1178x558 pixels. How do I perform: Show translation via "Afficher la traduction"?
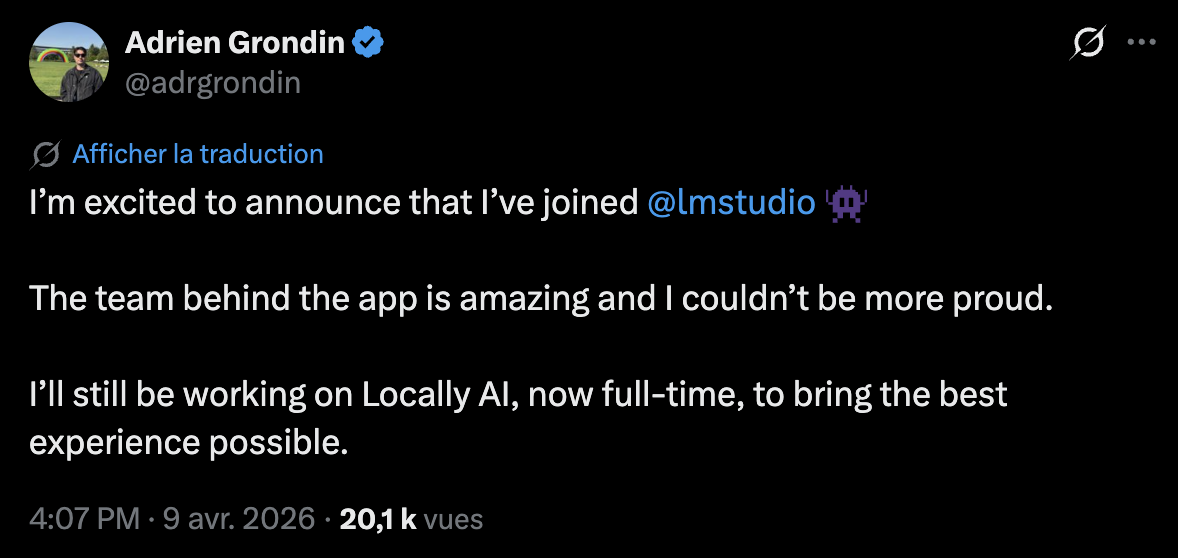(x=198, y=154)
